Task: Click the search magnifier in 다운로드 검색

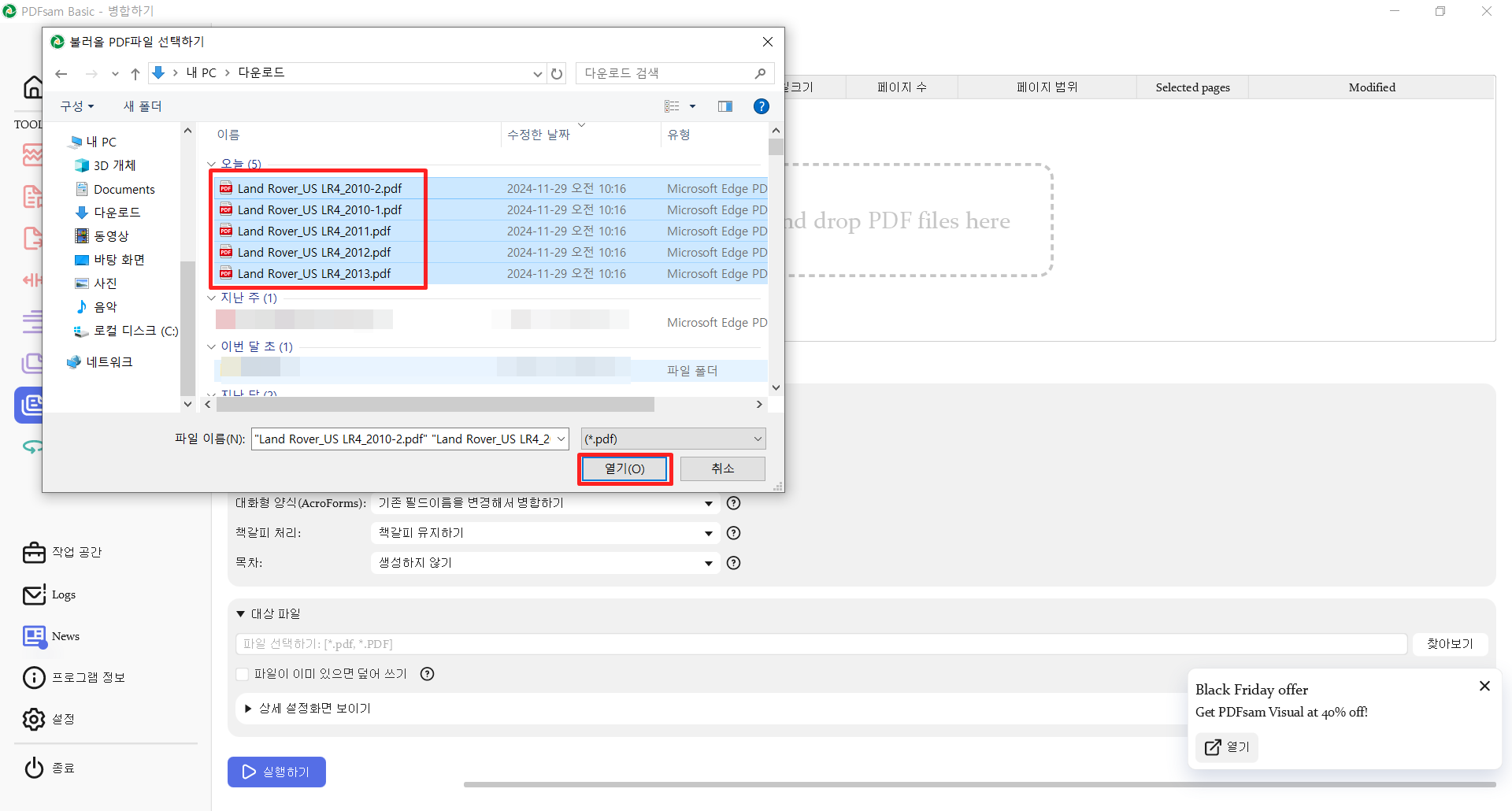Action: [760, 73]
